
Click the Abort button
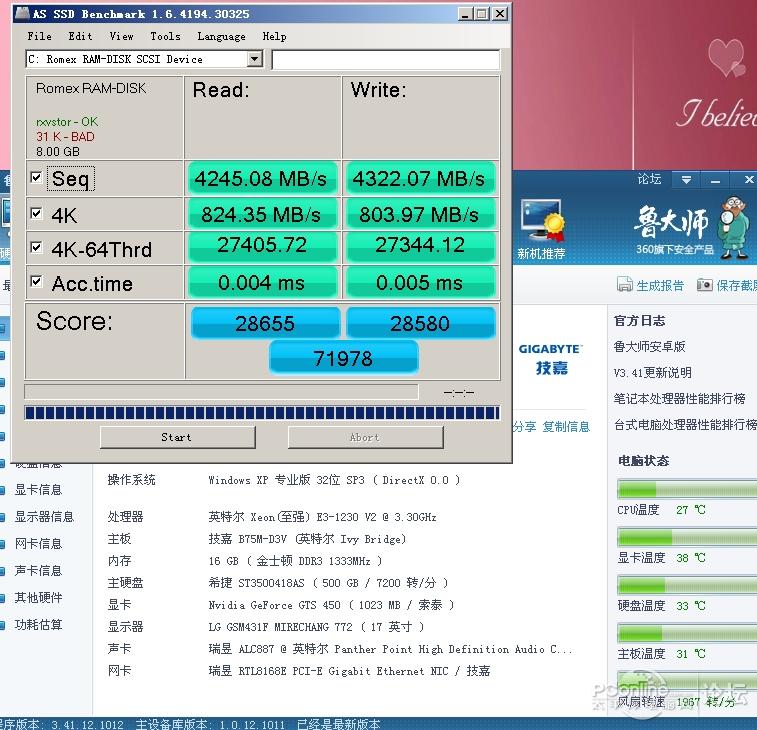[365, 437]
